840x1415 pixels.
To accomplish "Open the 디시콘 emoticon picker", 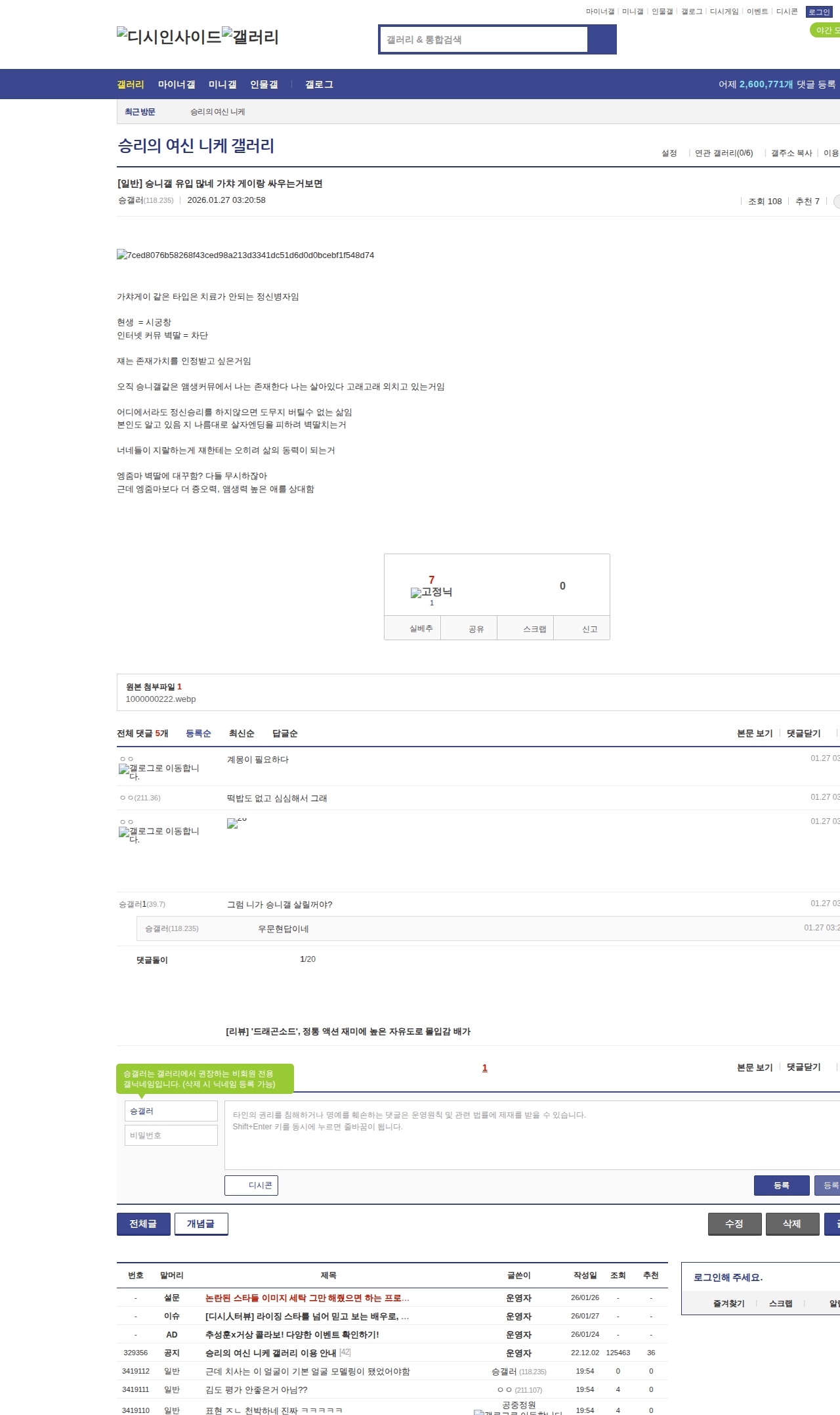I will click(x=251, y=1185).
